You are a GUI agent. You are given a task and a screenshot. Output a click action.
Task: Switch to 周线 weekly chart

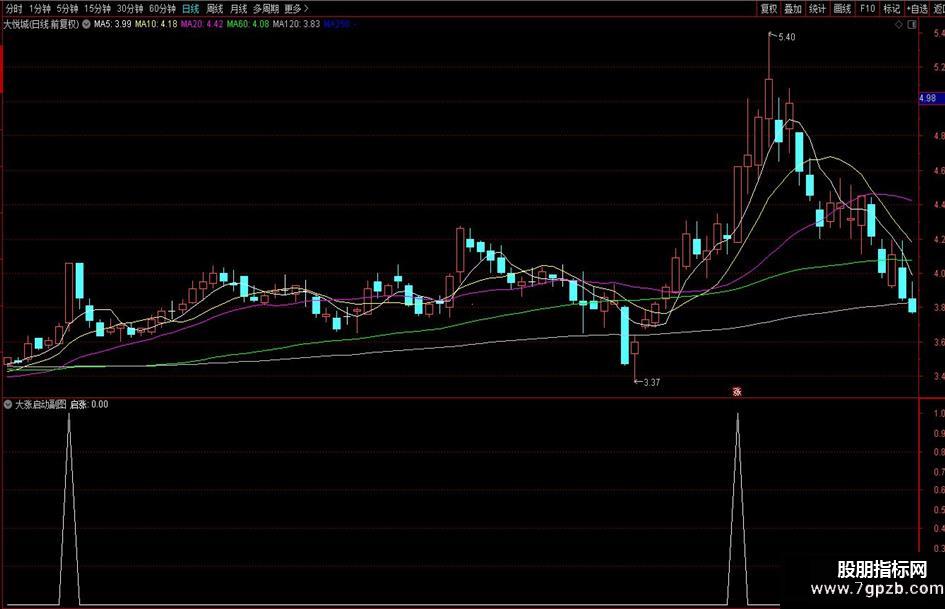215,8
